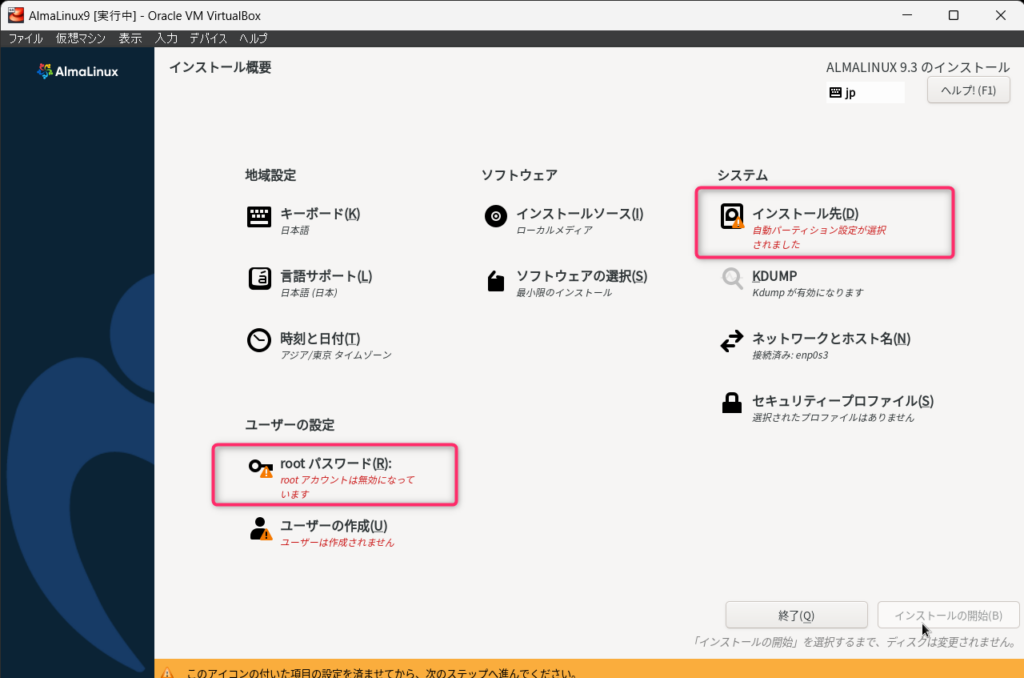Screen dimensions: 1024x678
Task: Select the disc icon for インストールソース
Action: pos(495,217)
